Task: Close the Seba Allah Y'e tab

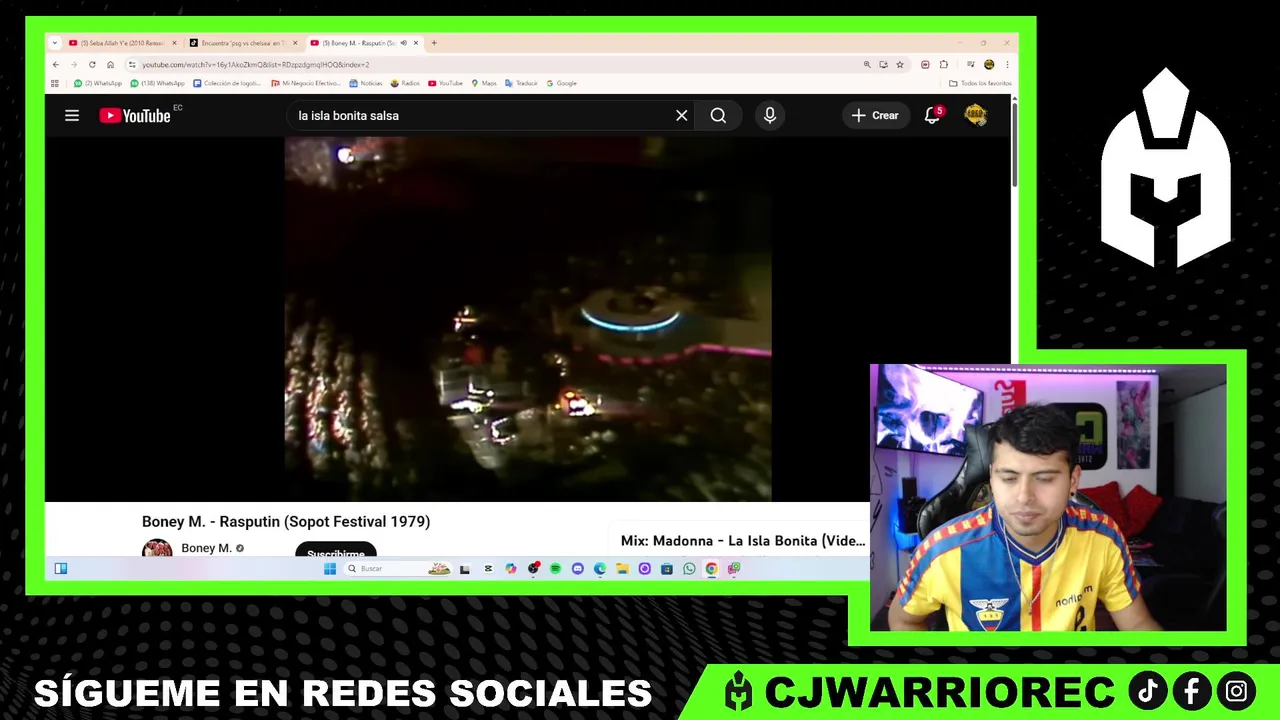Action: point(174,43)
